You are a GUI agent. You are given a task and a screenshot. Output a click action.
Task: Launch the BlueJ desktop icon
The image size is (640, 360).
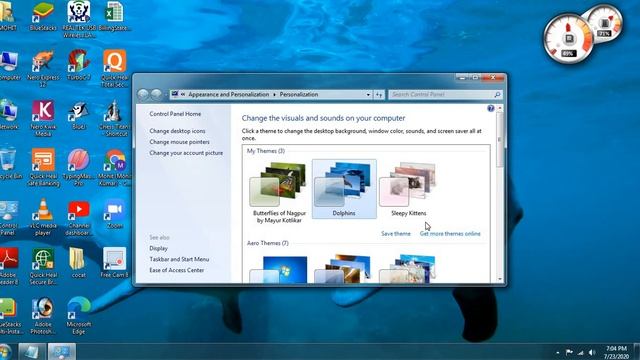tap(79, 114)
